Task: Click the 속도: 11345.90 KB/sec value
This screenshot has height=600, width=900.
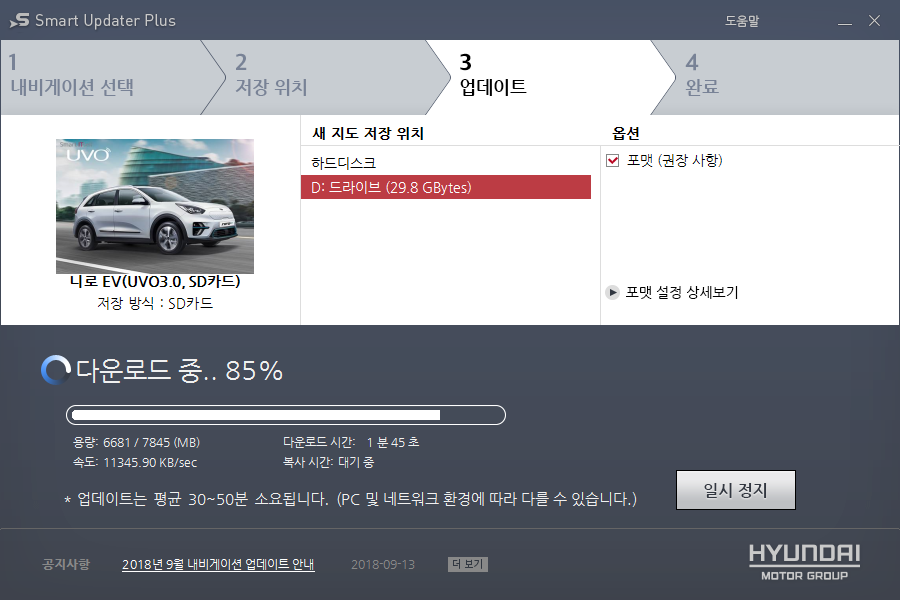Action: coord(135,463)
